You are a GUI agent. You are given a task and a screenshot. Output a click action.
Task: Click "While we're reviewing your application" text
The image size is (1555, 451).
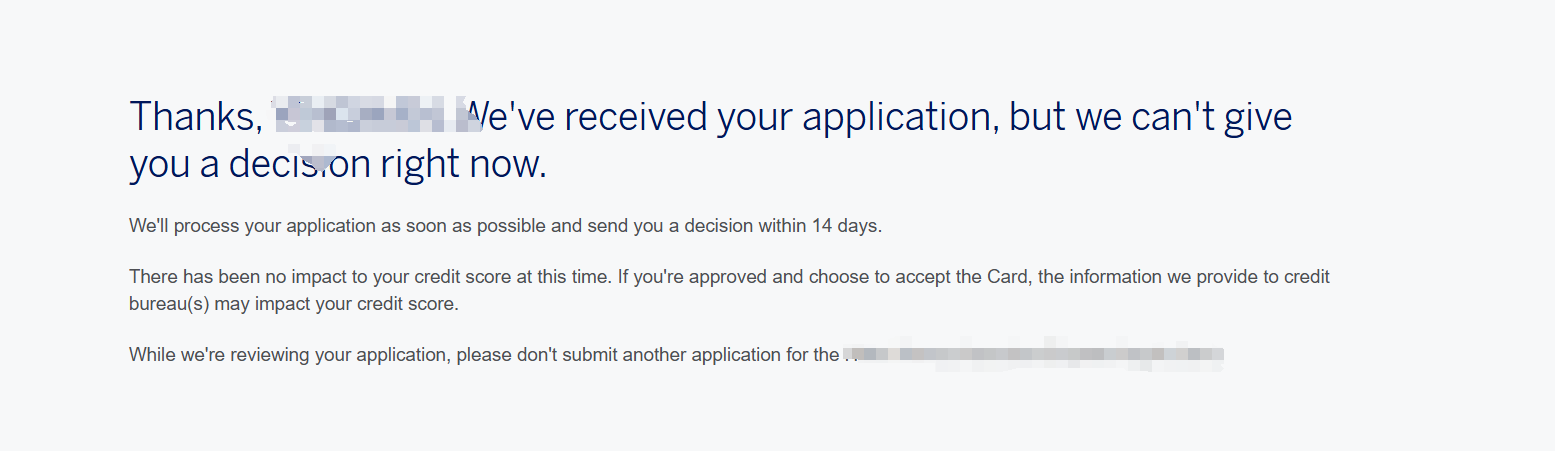click(x=288, y=355)
